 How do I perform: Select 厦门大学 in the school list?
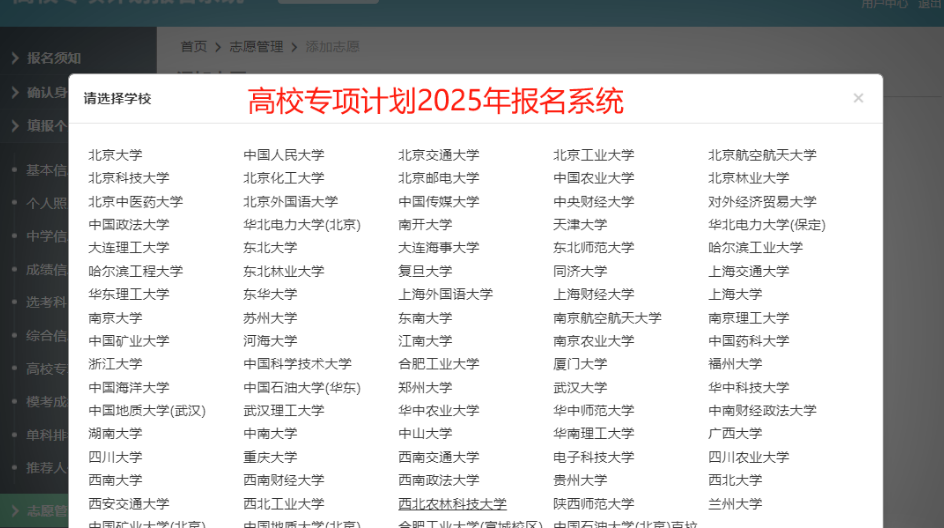click(x=580, y=364)
